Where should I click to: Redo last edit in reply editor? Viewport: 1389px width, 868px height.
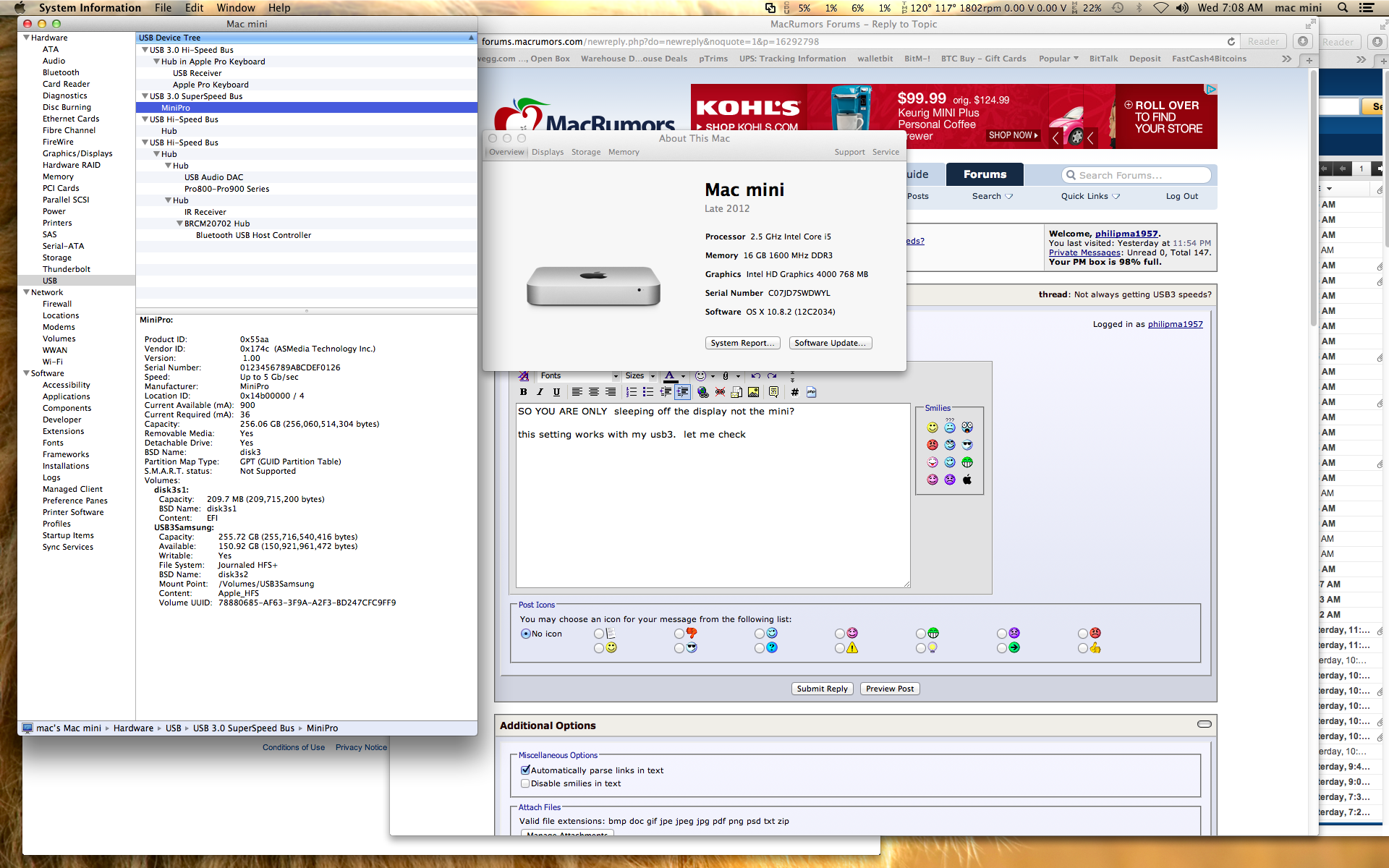[x=772, y=375]
